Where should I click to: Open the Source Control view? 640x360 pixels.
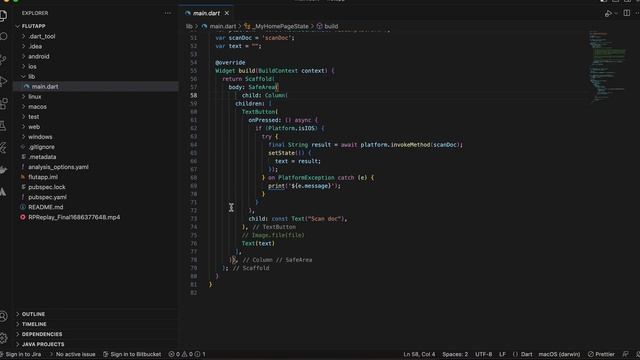coord(3,60)
